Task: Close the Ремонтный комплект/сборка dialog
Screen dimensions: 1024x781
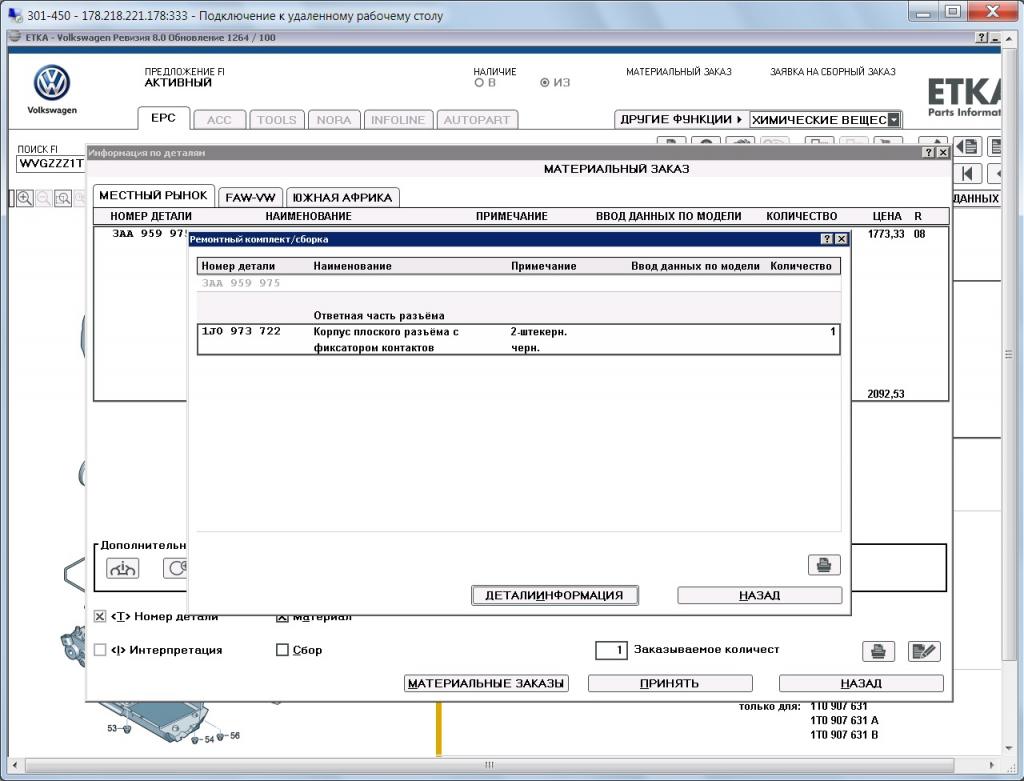Action: click(x=842, y=239)
